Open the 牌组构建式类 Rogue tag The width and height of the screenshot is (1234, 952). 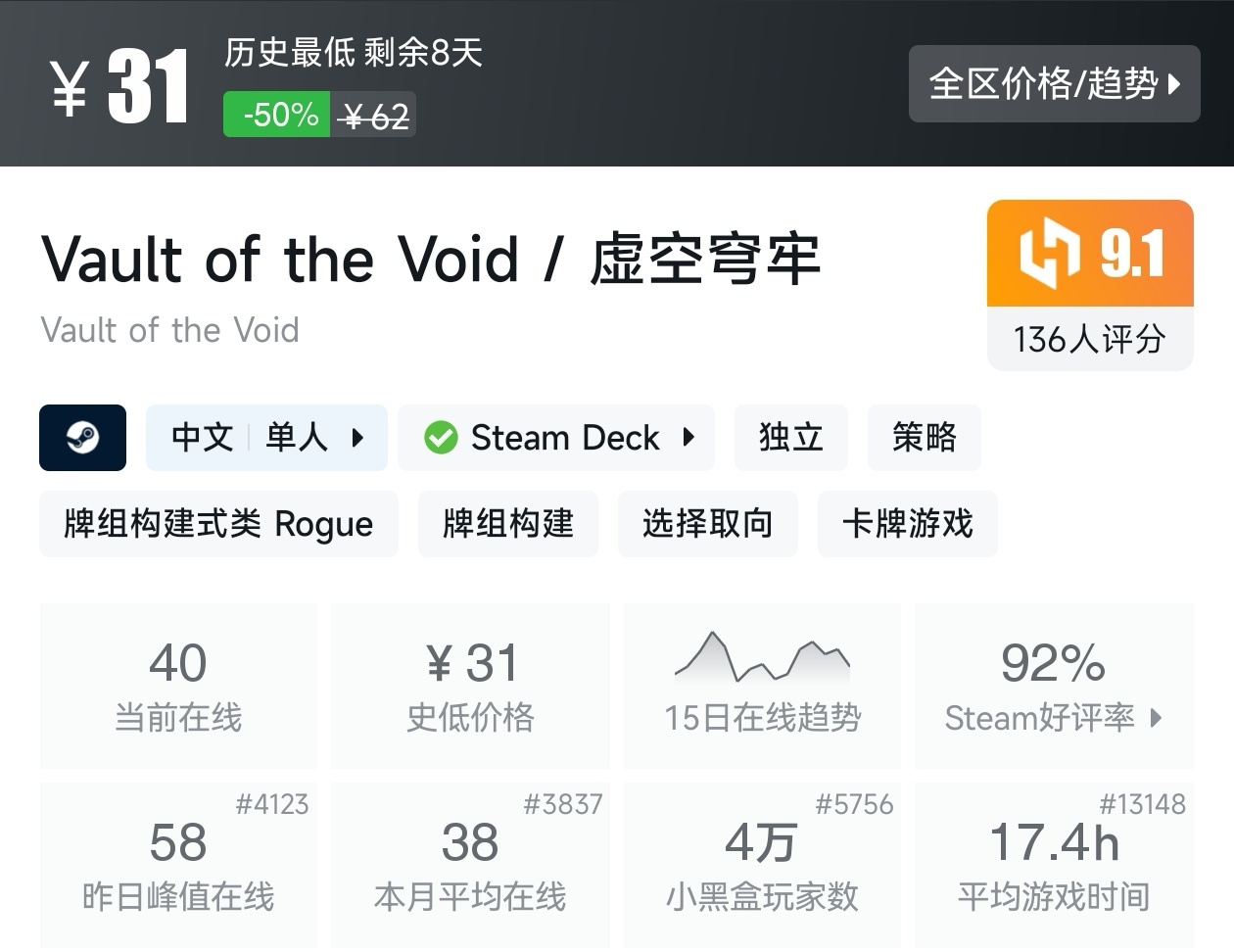pyautogui.click(x=218, y=524)
